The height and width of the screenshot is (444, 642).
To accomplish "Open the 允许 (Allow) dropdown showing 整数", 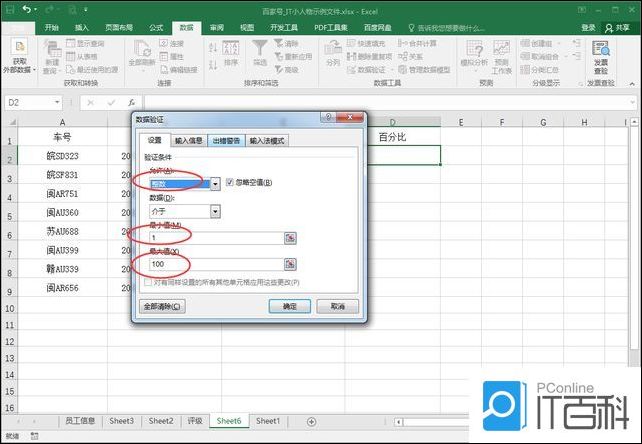I will click(215, 184).
